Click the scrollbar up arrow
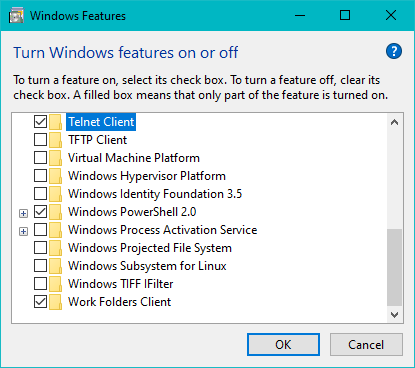The height and width of the screenshot is (368, 415). point(395,122)
